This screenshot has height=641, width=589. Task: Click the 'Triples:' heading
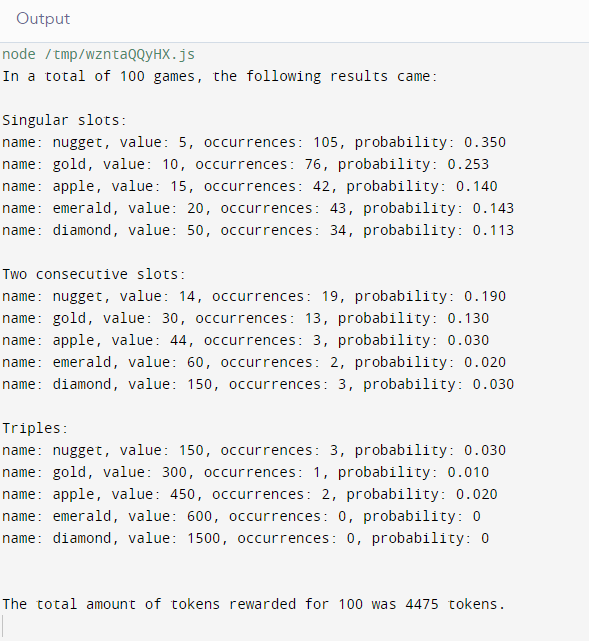(x=35, y=428)
